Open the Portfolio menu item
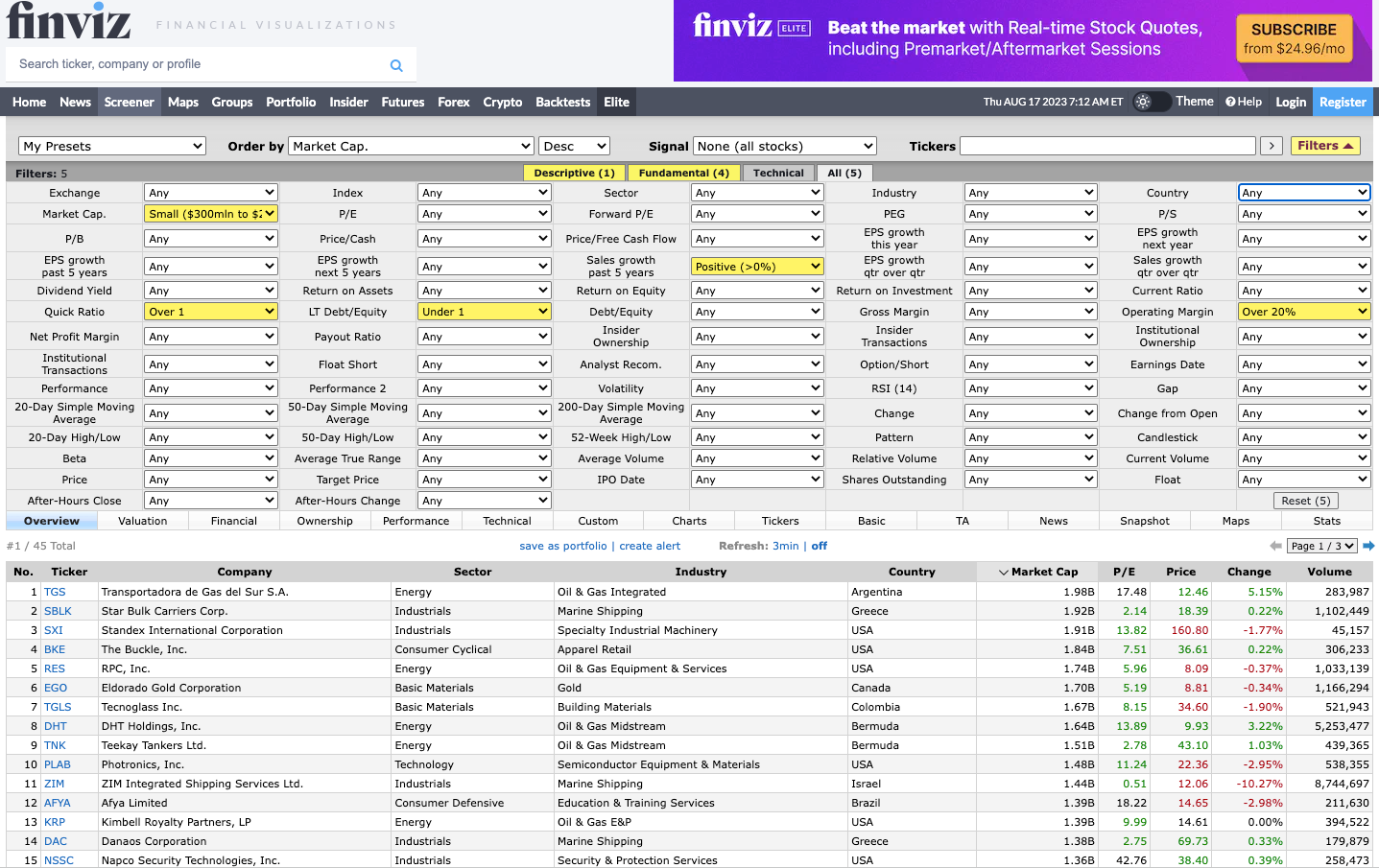The image size is (1379, 868). (291, 102)
